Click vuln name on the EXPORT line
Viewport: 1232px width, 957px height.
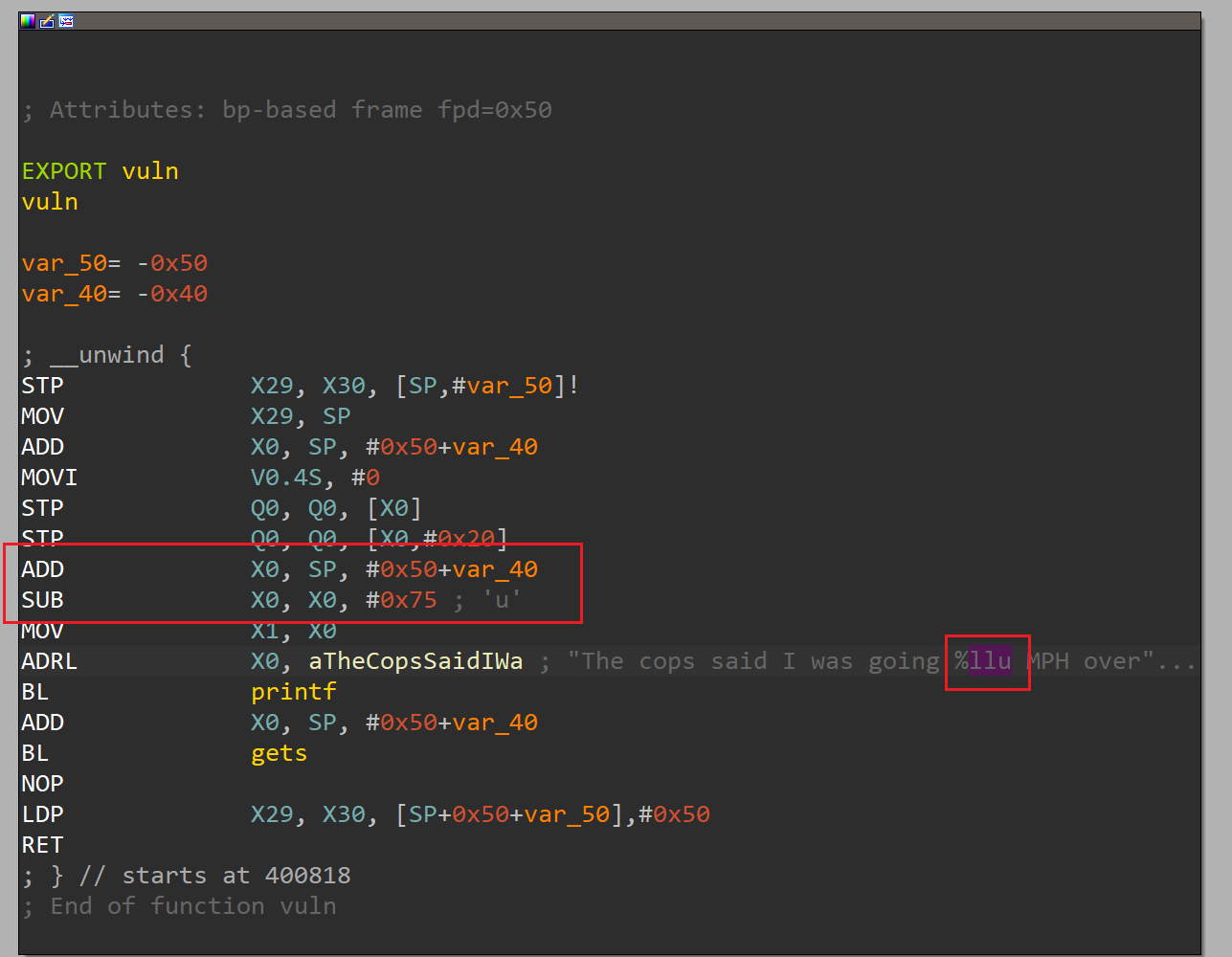coord(150,171)
